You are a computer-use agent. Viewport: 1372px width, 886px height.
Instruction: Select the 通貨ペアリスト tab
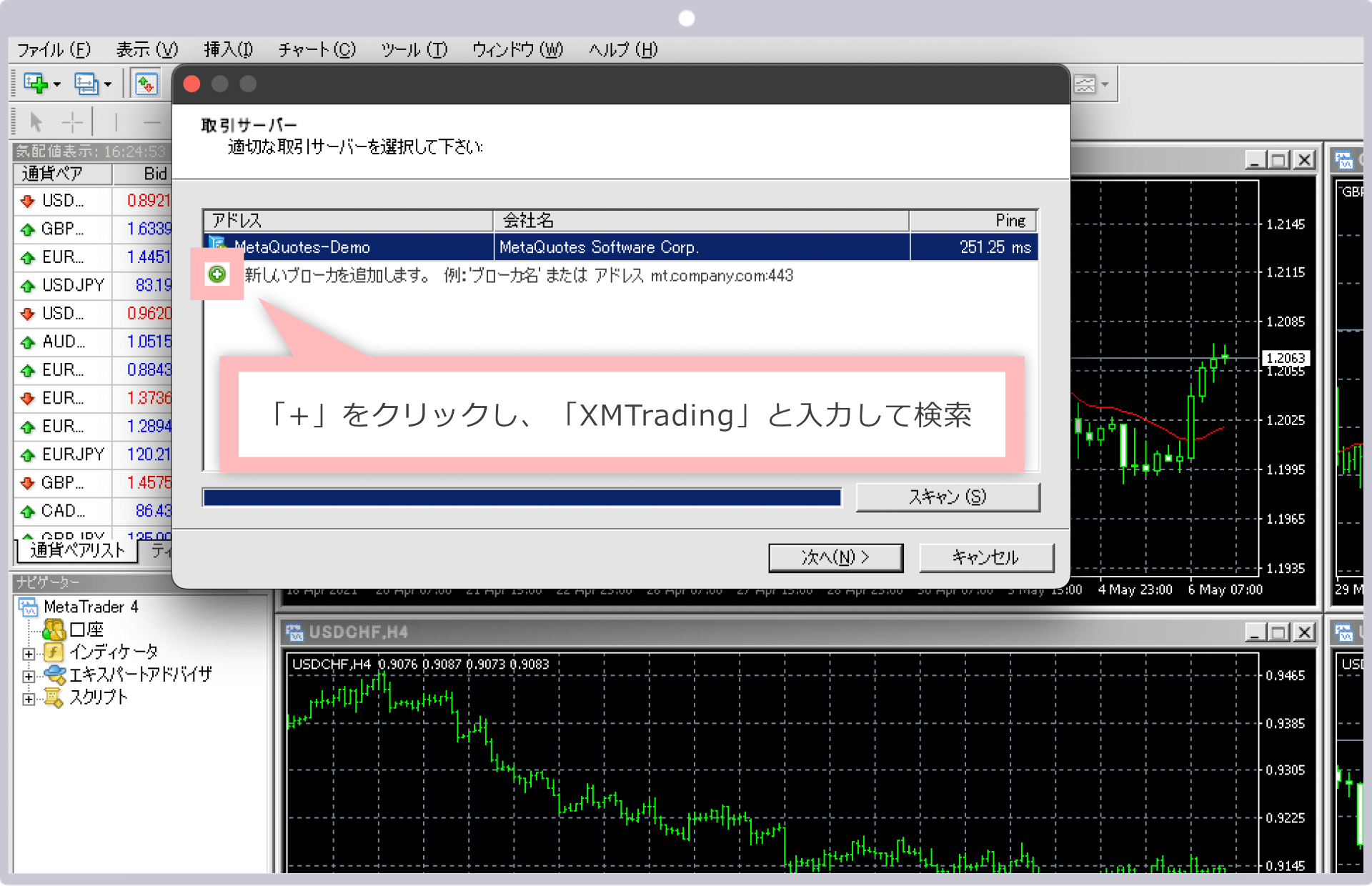[x=77, y=549]
